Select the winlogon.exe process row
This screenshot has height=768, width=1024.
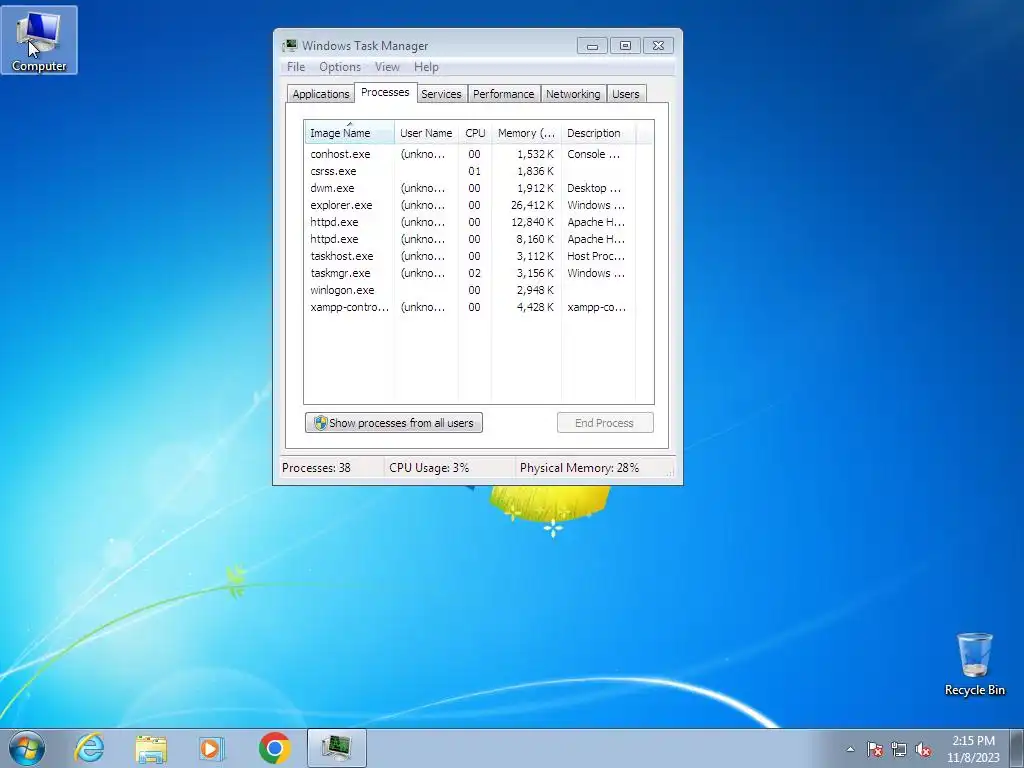pos(470,290)
